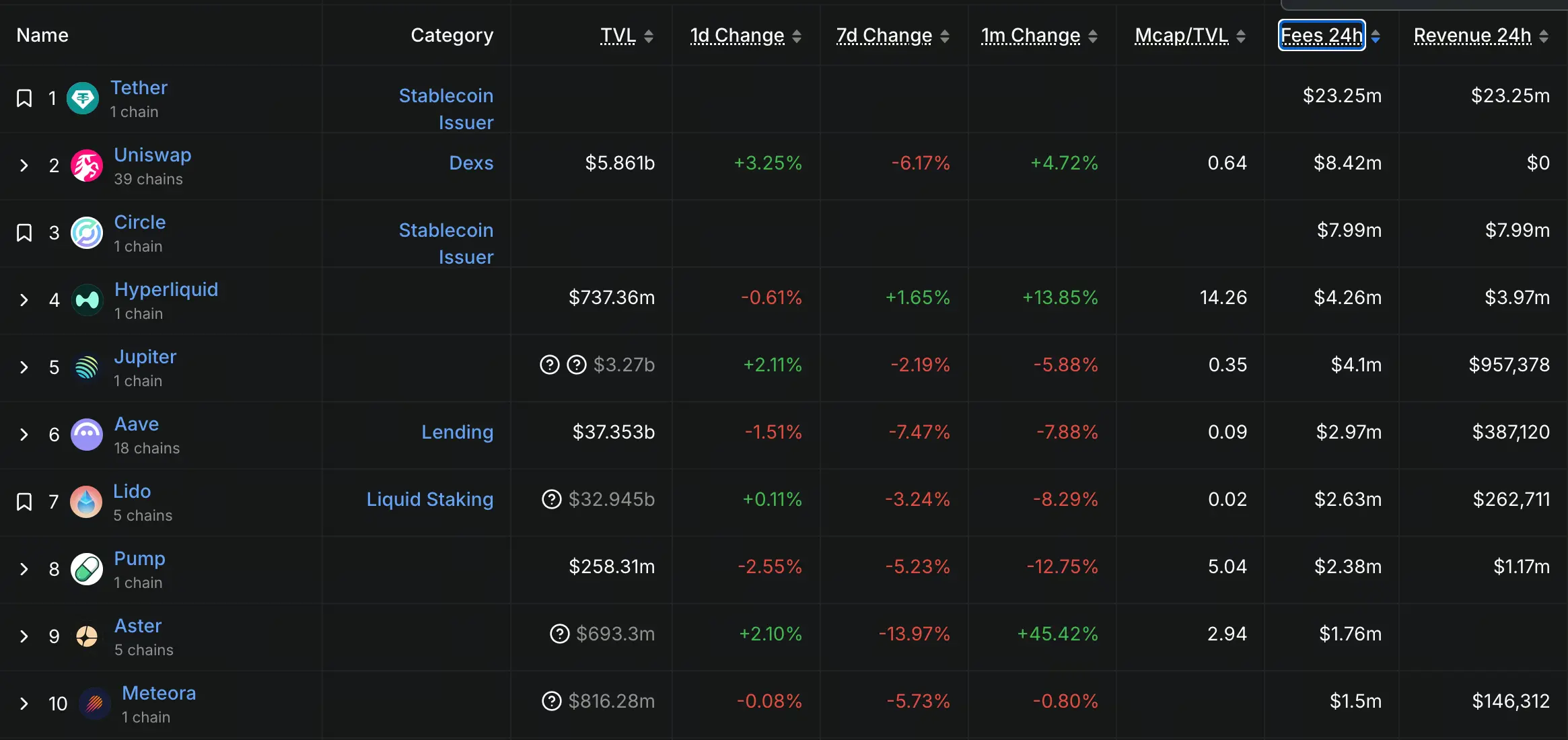Image resolution: width=1568 pixels, height=740 pixels.
Task: Open the Hyperliquid protocol link
Action: tap(166, 289)
